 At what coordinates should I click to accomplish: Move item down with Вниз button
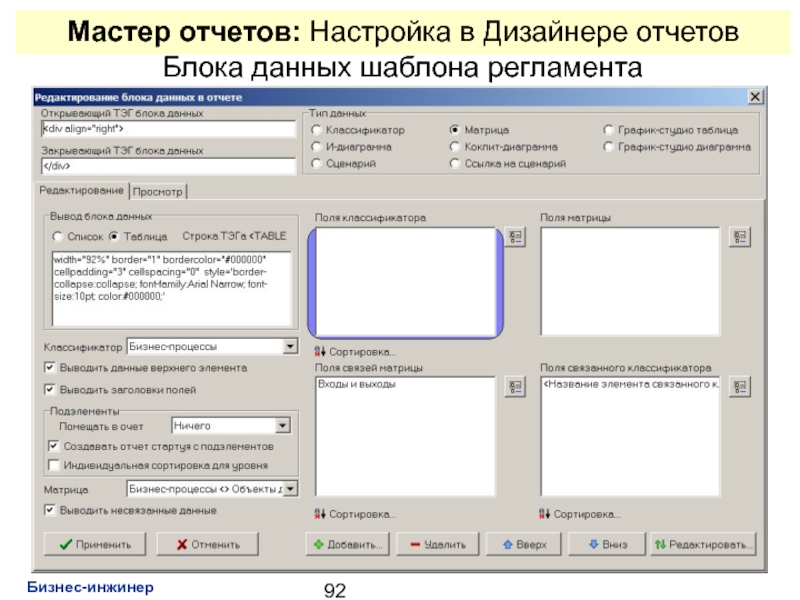coord(607,544)
